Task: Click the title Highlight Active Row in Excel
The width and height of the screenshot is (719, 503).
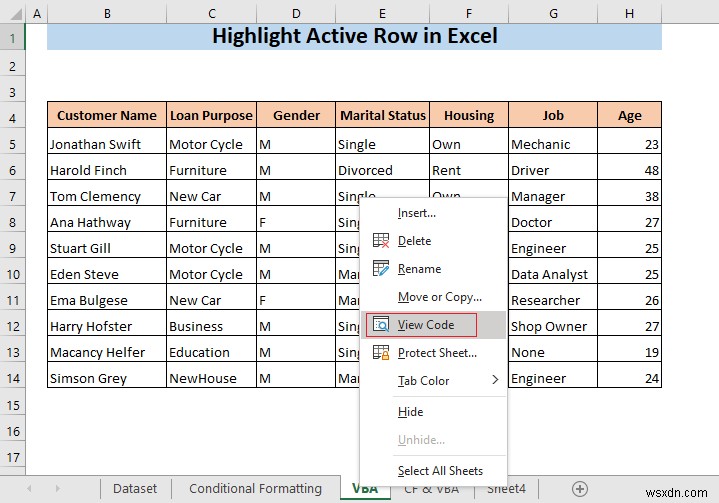Action: coord(354,36)
